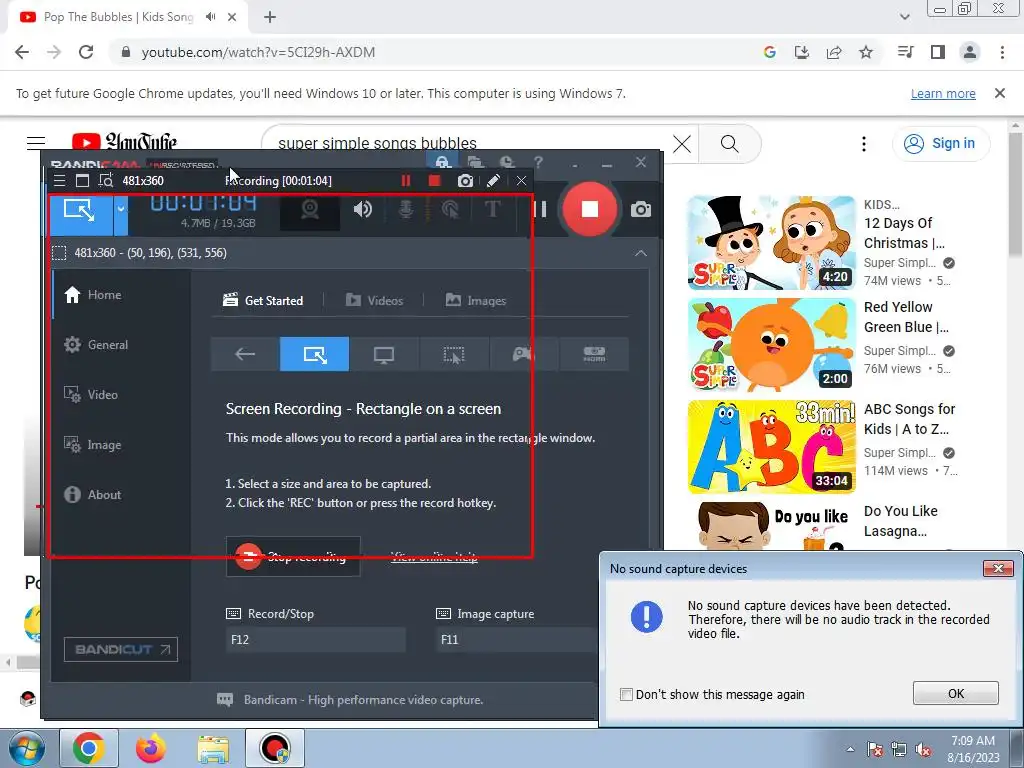
Task: Toggle fullscreen rectangle icon in overlay bar
Action: pos(82,181)
